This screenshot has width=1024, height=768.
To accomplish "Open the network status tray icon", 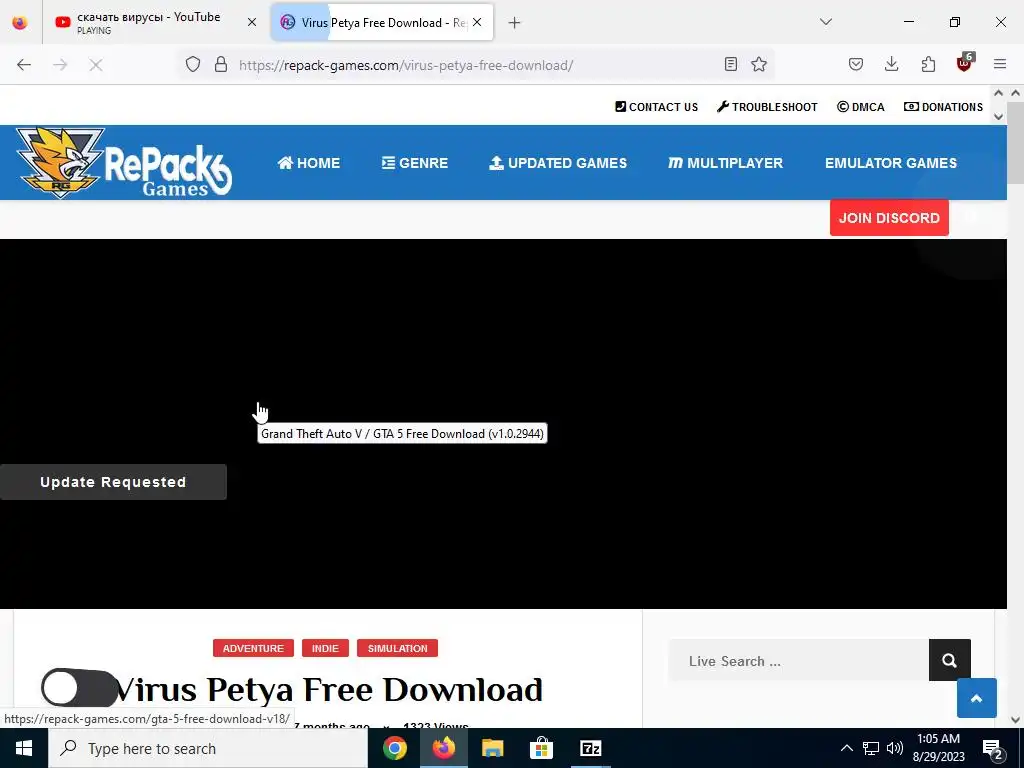I will pyautogui.click(x=871, y=748).
